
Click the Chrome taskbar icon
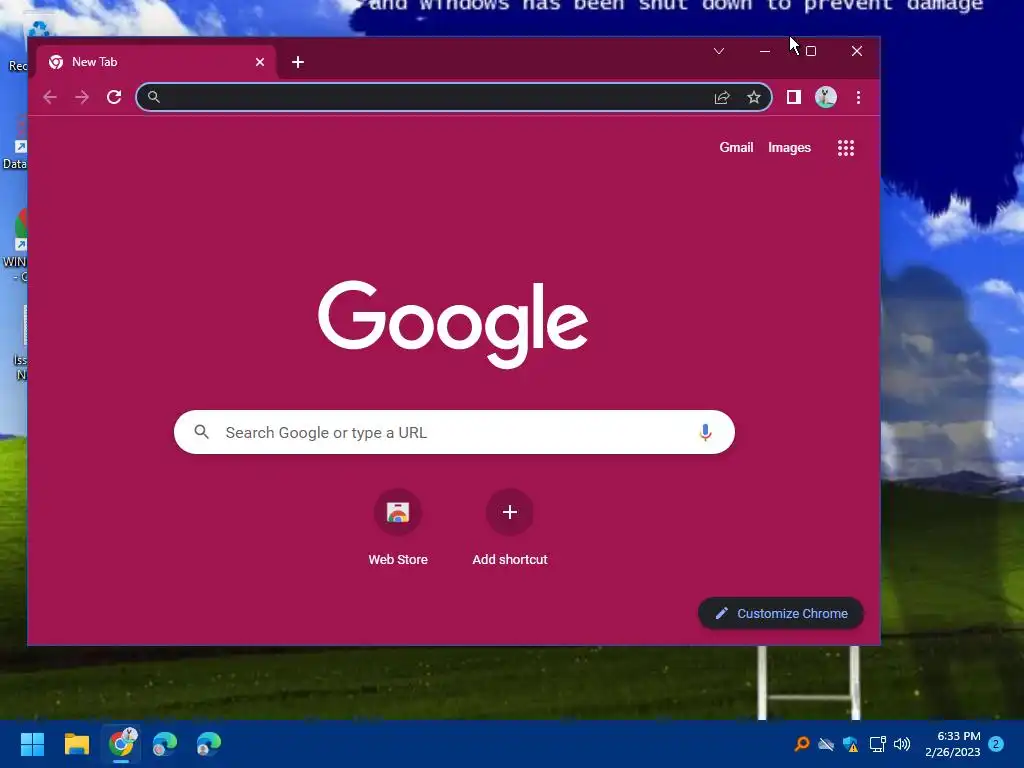point(121,744)
